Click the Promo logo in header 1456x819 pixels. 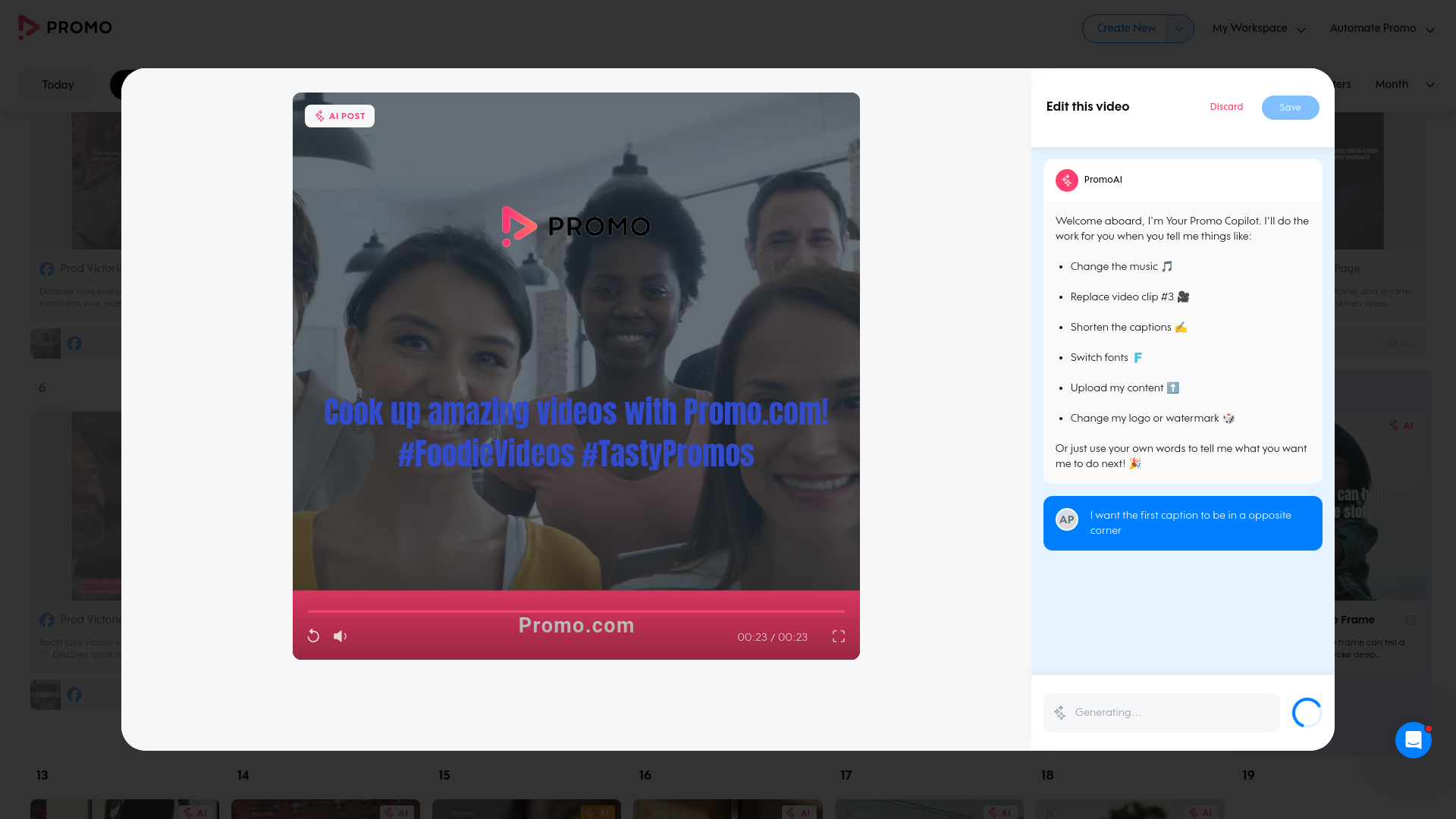[65, 27]
